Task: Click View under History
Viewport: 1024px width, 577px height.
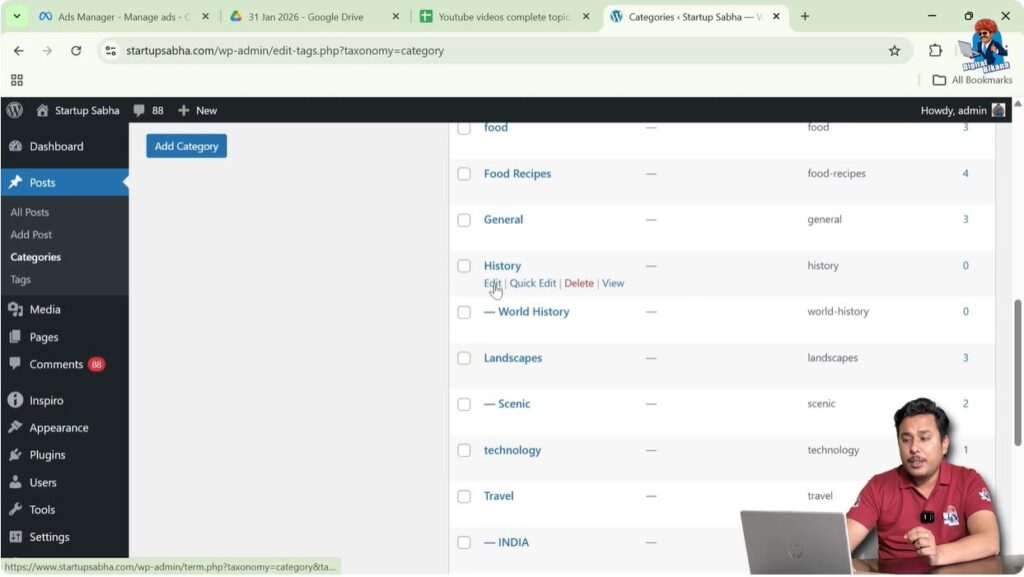Action: [x=613, y=283]
